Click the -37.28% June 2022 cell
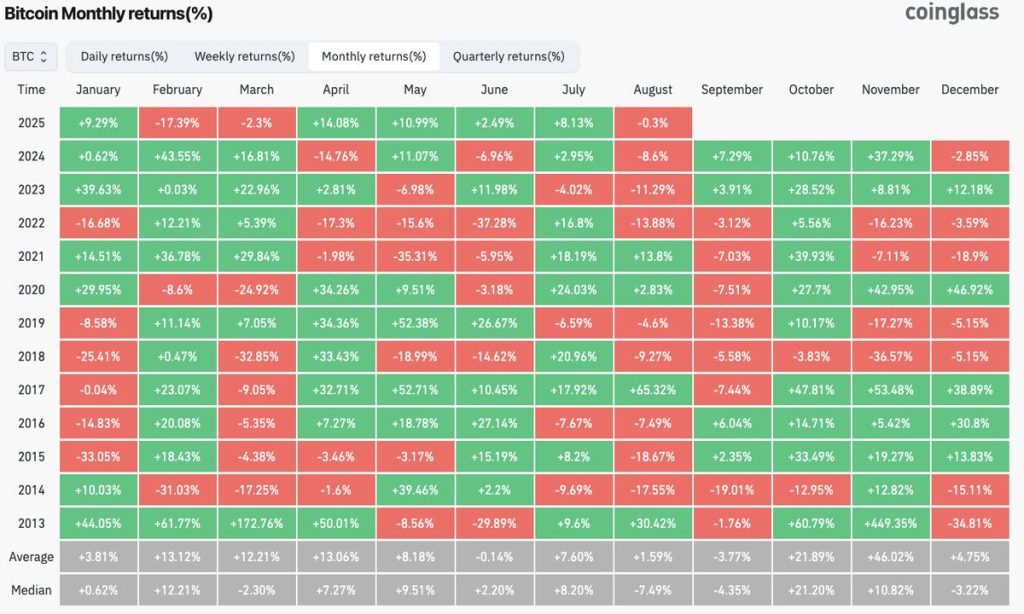The height and width of the screenshot is (614, 1024). point(494,222)
